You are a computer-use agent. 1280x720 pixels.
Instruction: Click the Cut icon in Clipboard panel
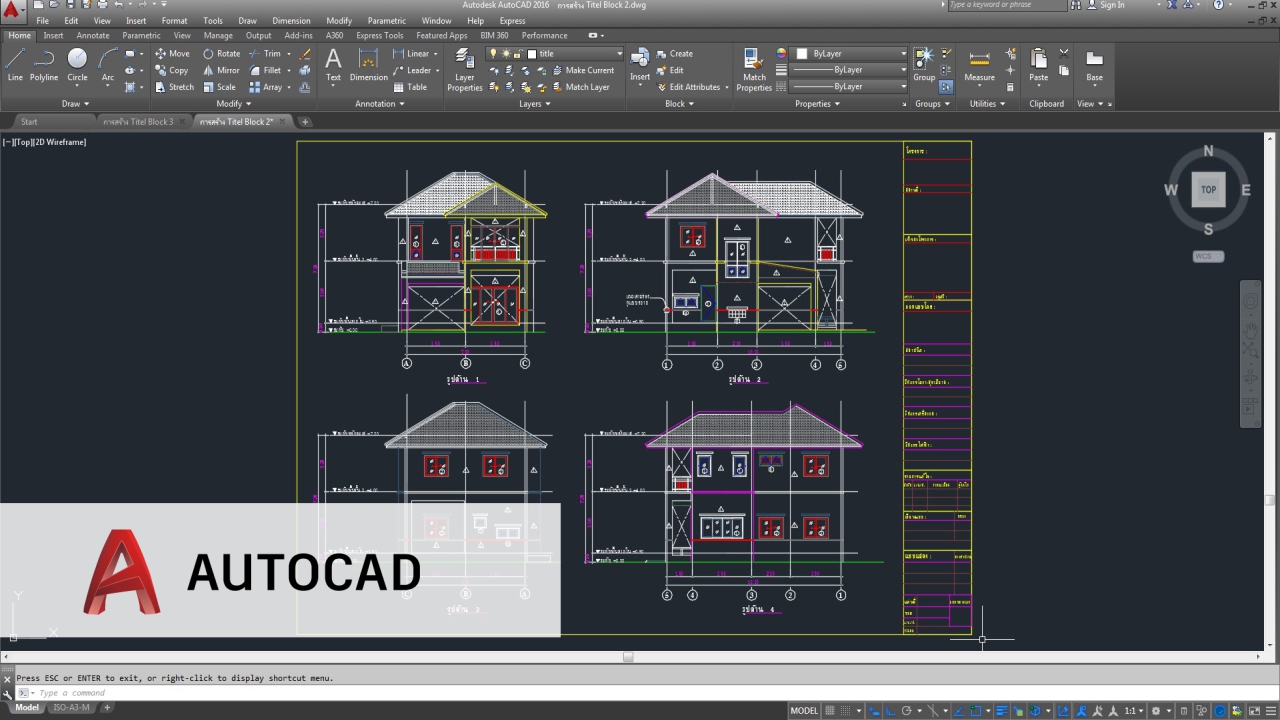pyautogui.click(x=1063, y=54)
